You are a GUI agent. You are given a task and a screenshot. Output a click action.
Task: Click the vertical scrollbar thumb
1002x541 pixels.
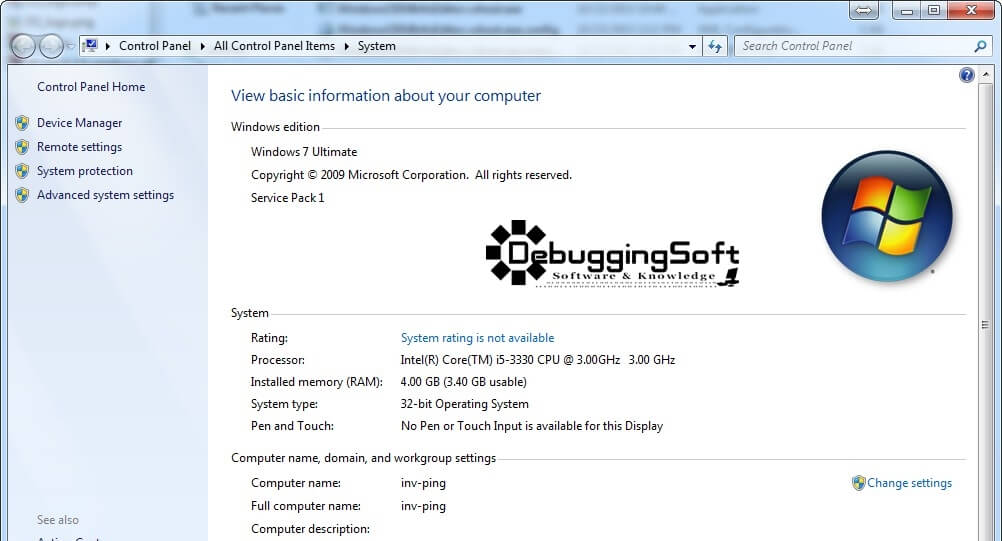coord(985,324)
